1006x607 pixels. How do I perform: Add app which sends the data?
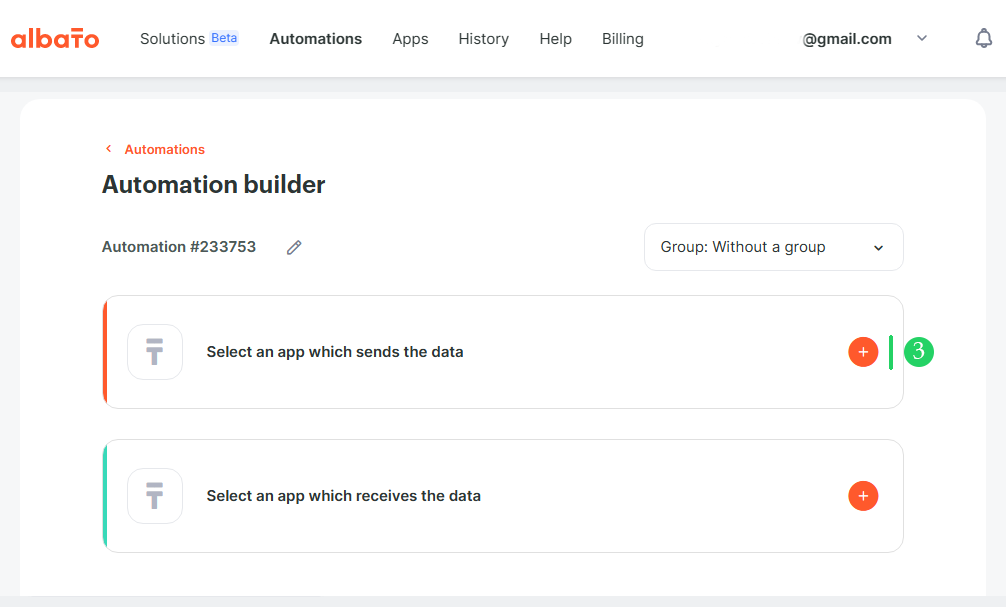pos(863,352)
